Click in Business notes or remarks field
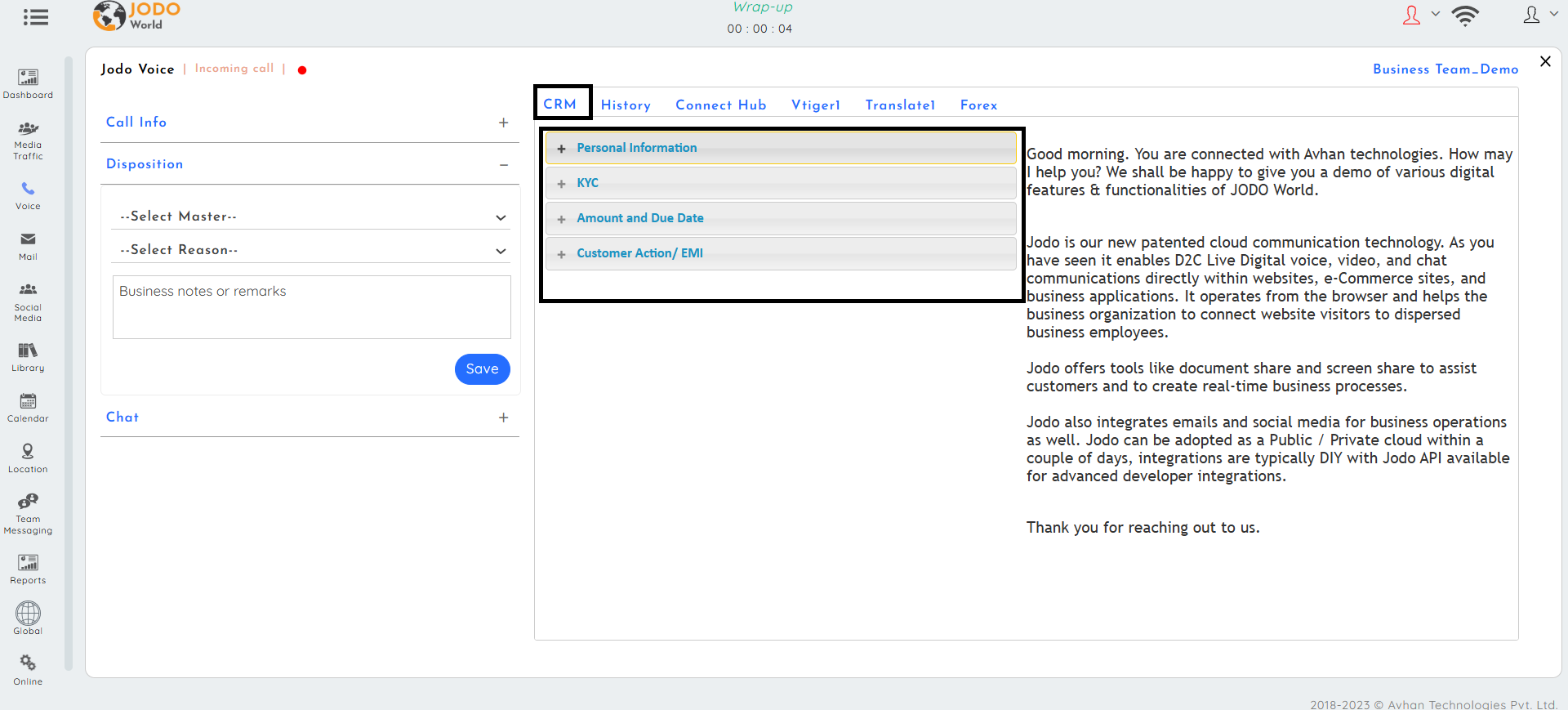 (x=312, y=307)
